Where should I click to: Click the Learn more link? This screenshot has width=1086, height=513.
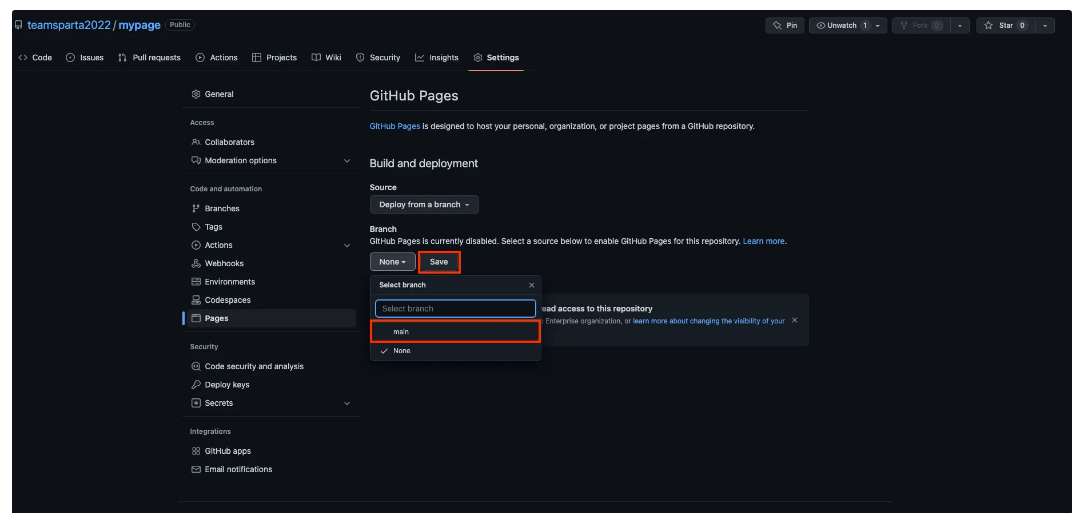[x=764, y=242]
